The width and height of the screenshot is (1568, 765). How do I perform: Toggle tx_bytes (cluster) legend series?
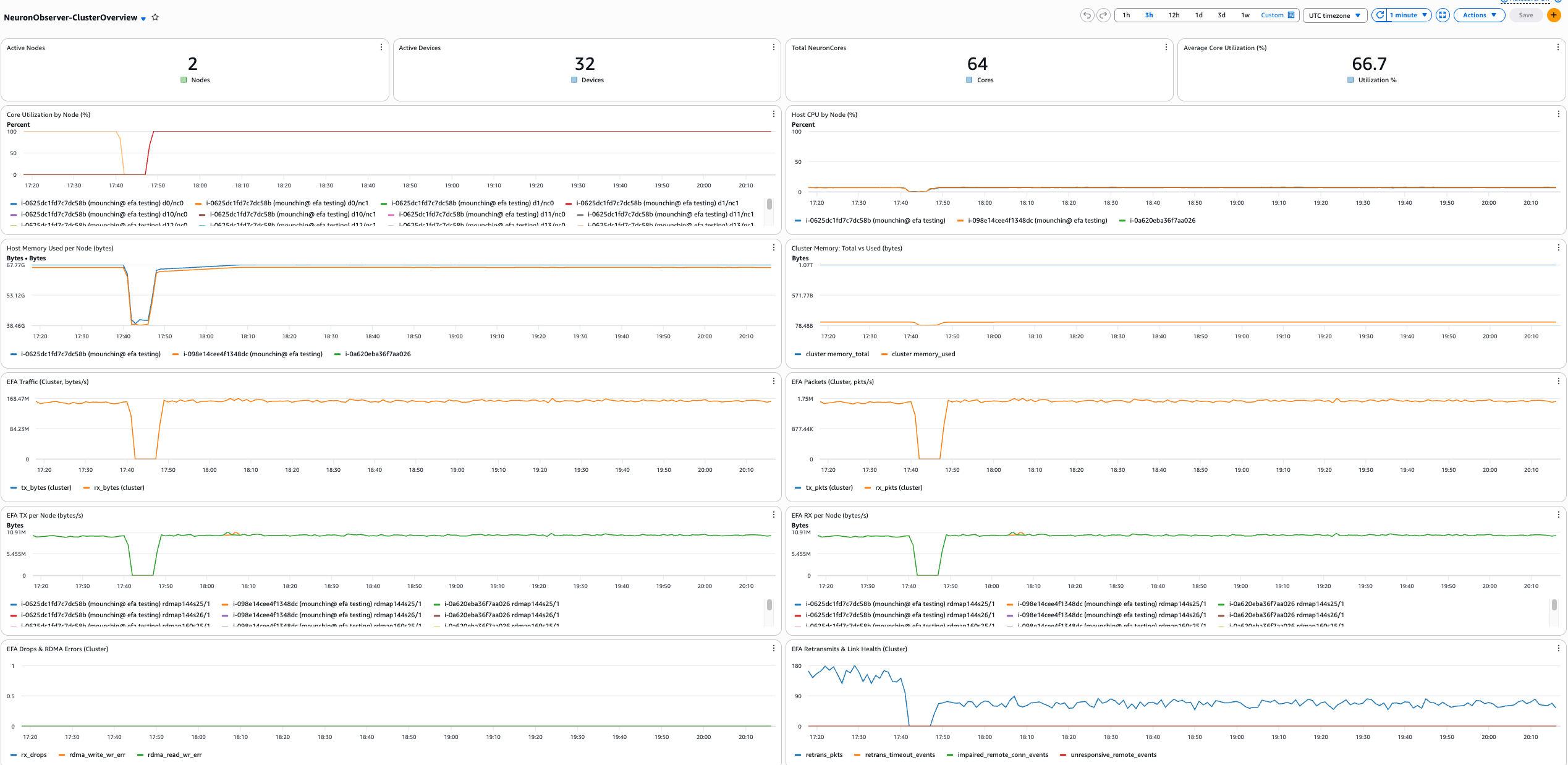click(41, 488)
